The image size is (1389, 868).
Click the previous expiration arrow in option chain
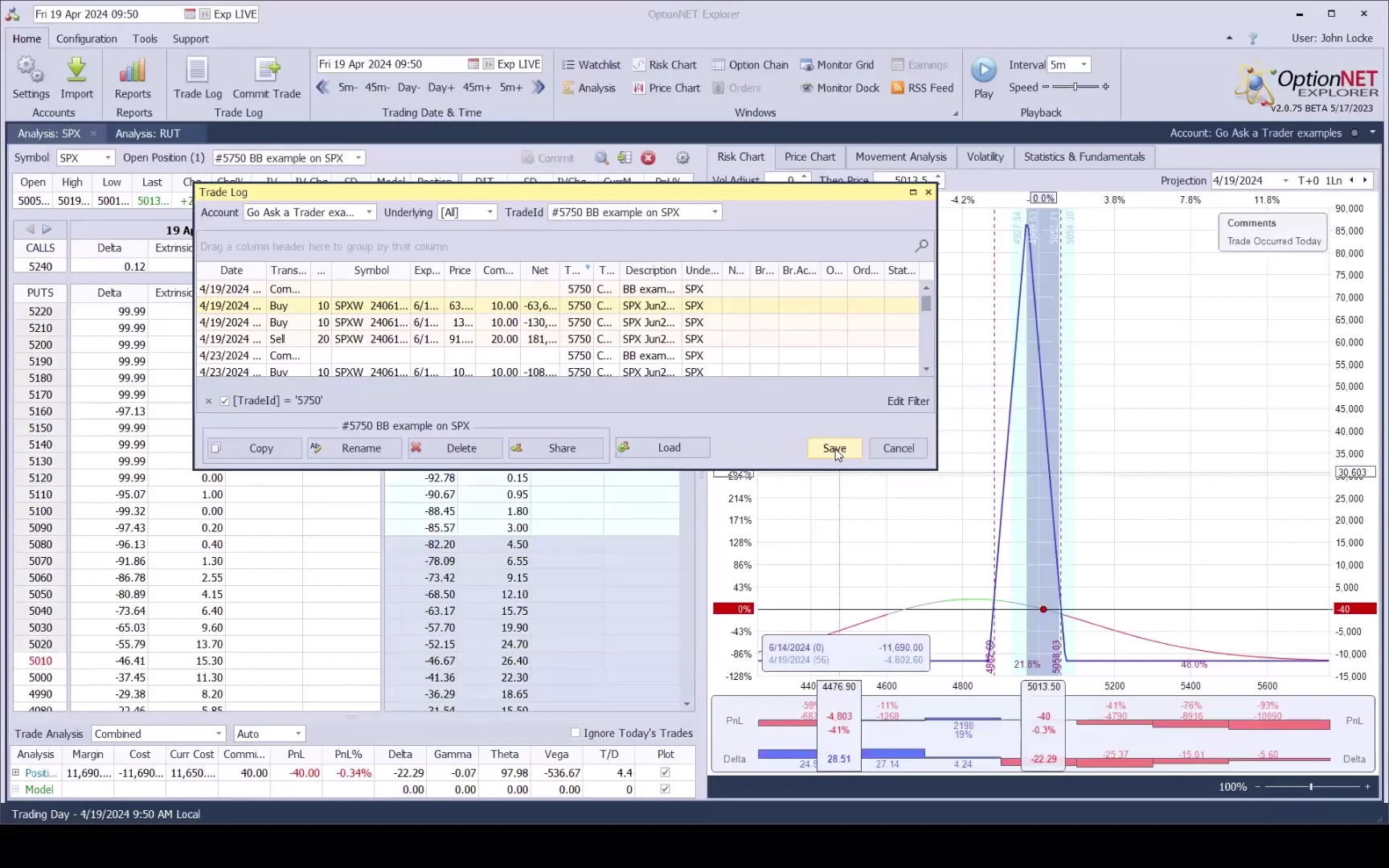tap(30, 229)
